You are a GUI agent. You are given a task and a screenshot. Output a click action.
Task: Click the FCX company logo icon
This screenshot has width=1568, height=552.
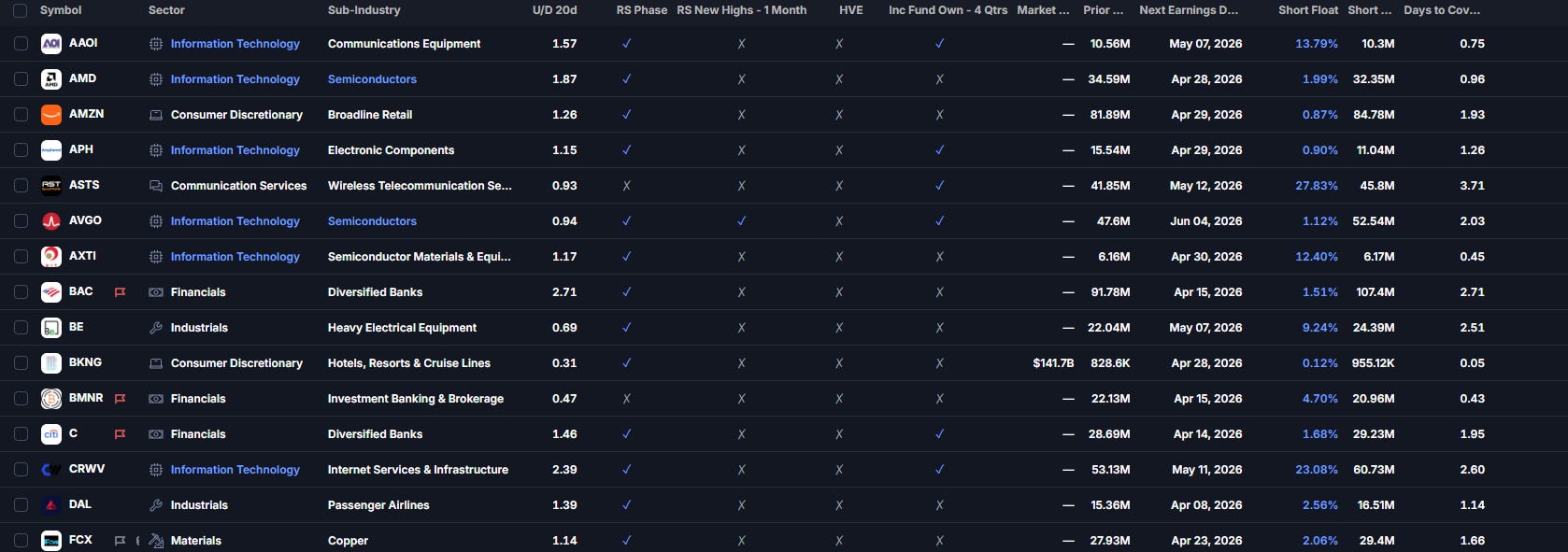[51, 541]
